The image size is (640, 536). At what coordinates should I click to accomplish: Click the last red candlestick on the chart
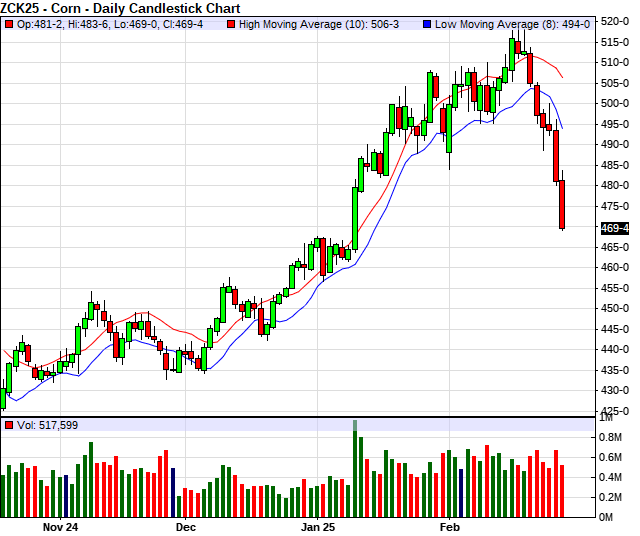562,204
